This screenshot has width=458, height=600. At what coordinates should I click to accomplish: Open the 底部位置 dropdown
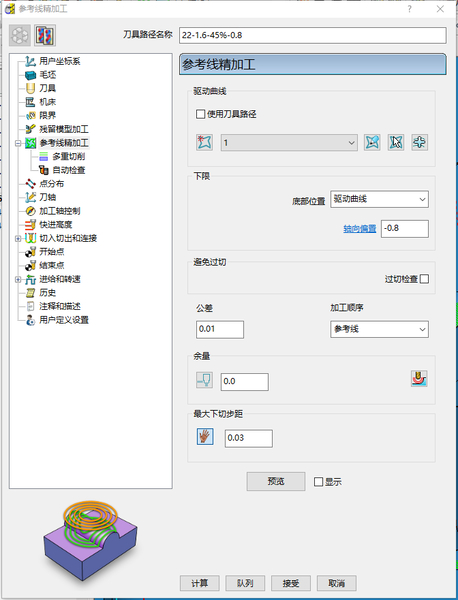[379, 199]
